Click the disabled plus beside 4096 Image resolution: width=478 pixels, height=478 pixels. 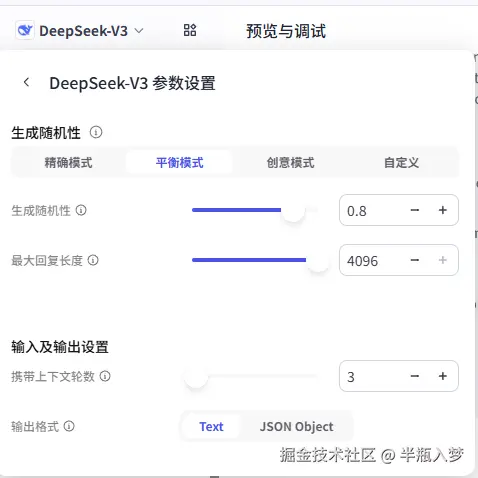tap(443, 260)
